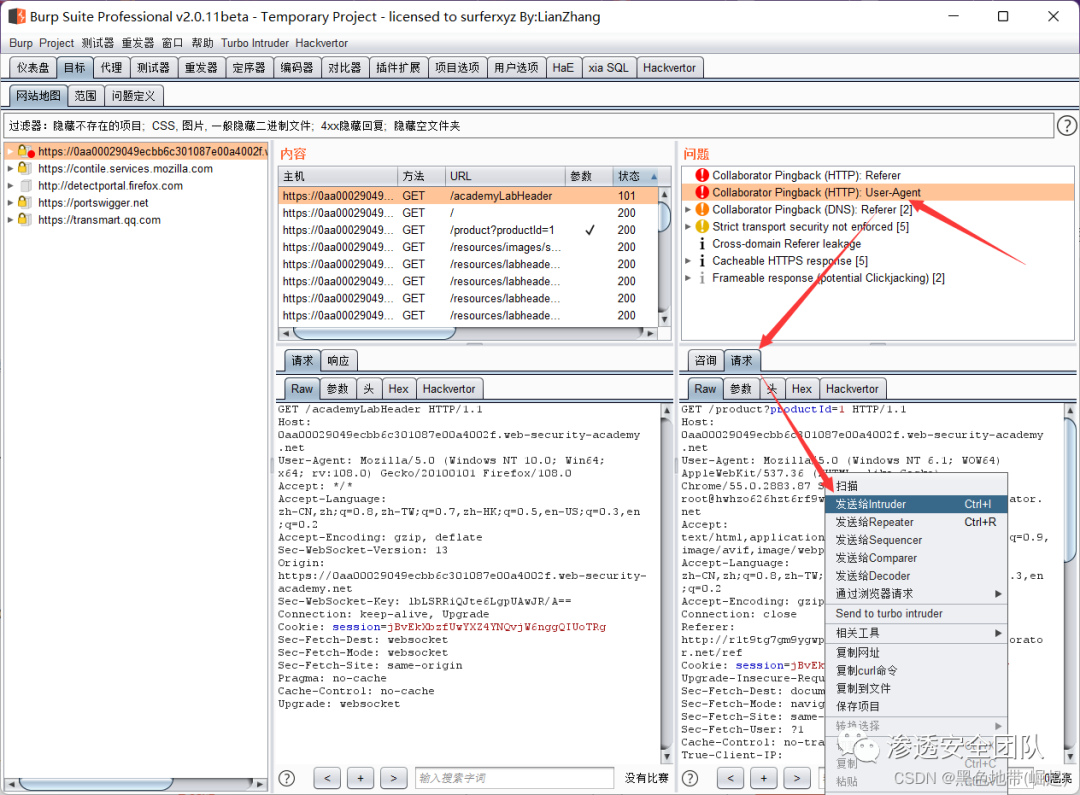Click info icon for Frameable response issue

[x=702, y=278]
